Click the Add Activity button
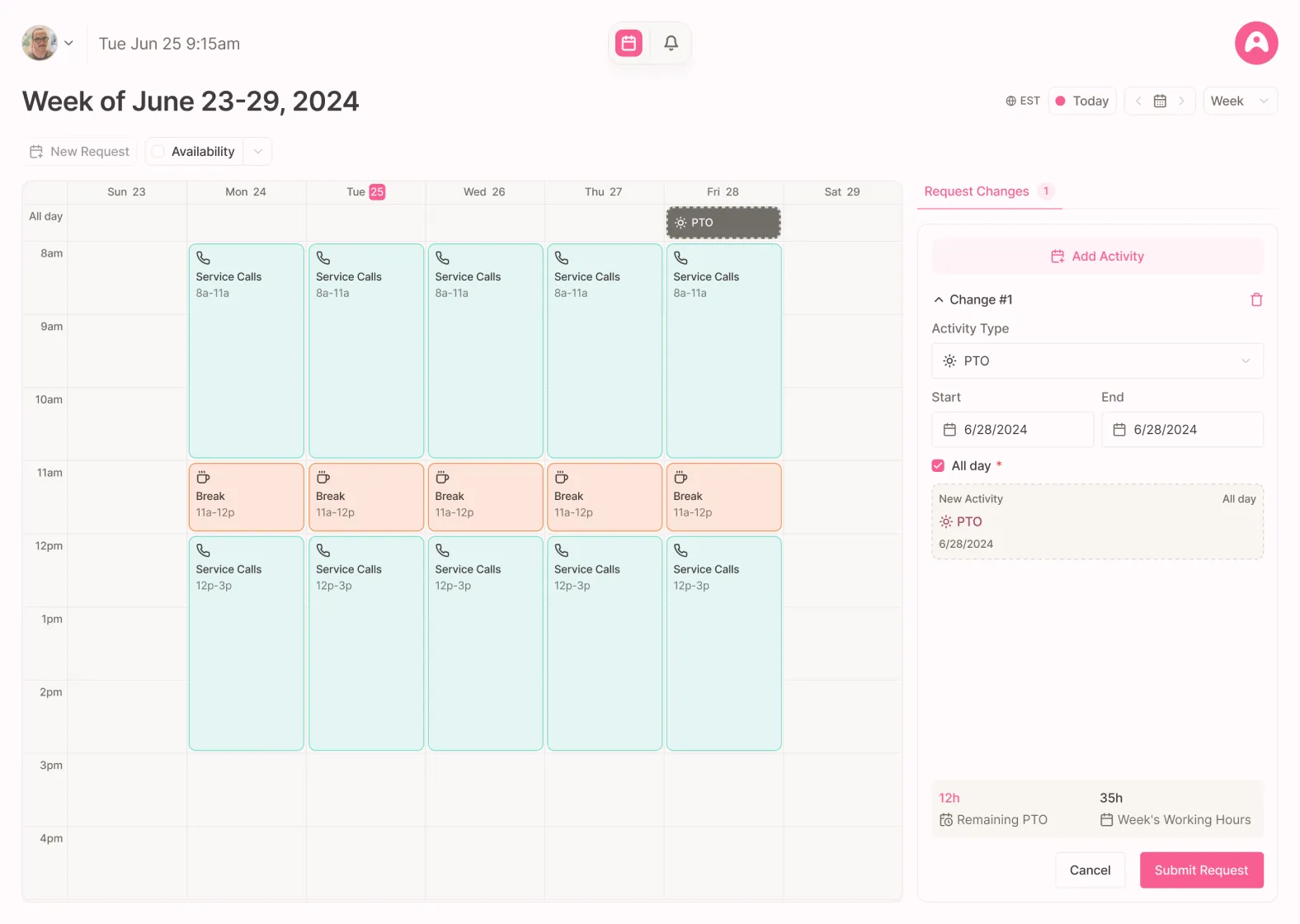 click(x=1097, y=256)
